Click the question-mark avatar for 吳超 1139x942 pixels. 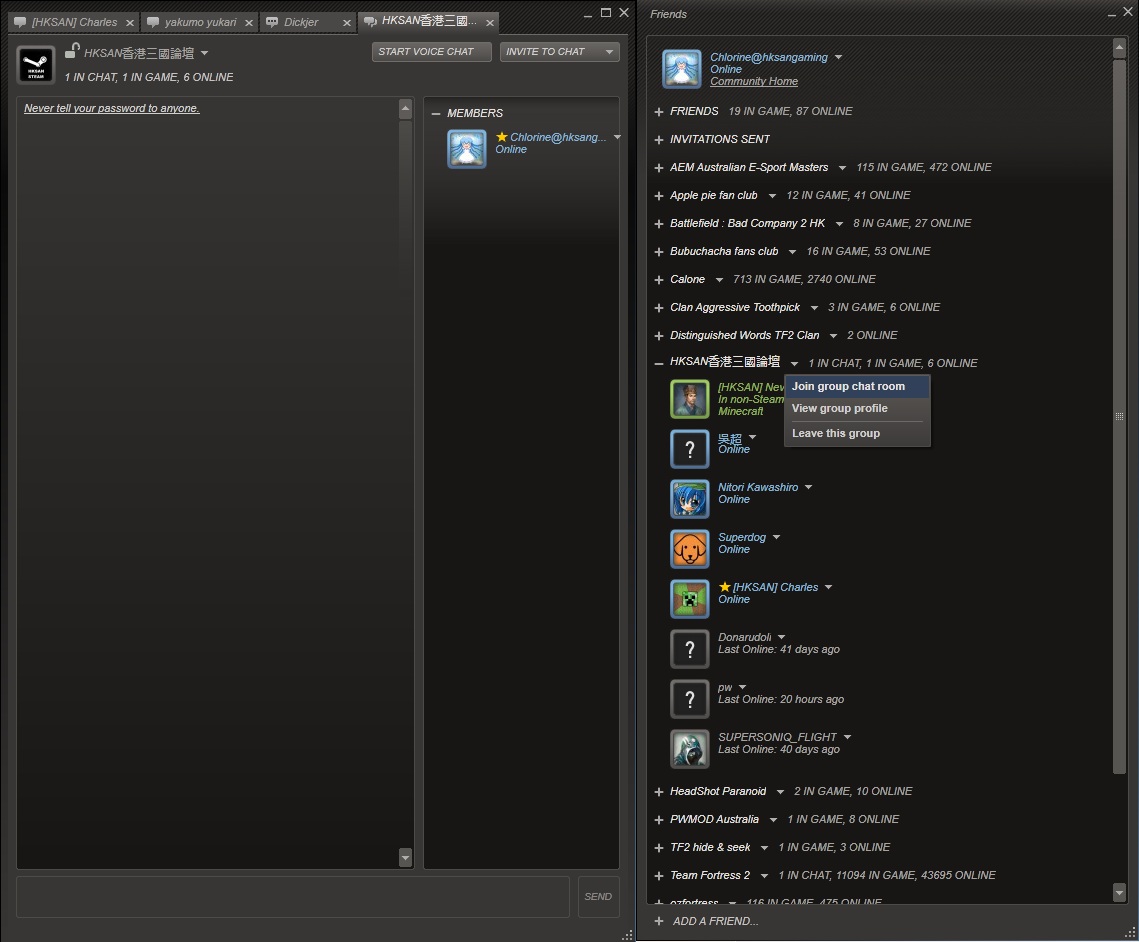click(689, 449)
